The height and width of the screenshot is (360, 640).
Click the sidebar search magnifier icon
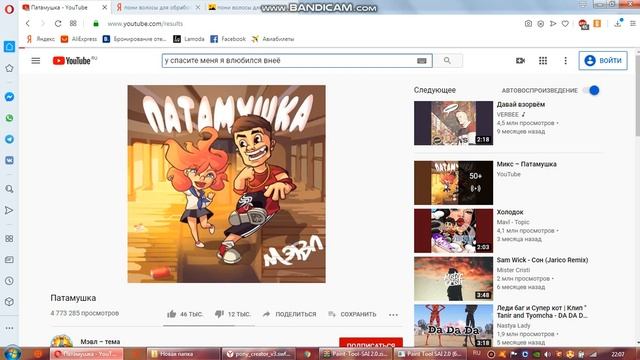click(9, 189)
